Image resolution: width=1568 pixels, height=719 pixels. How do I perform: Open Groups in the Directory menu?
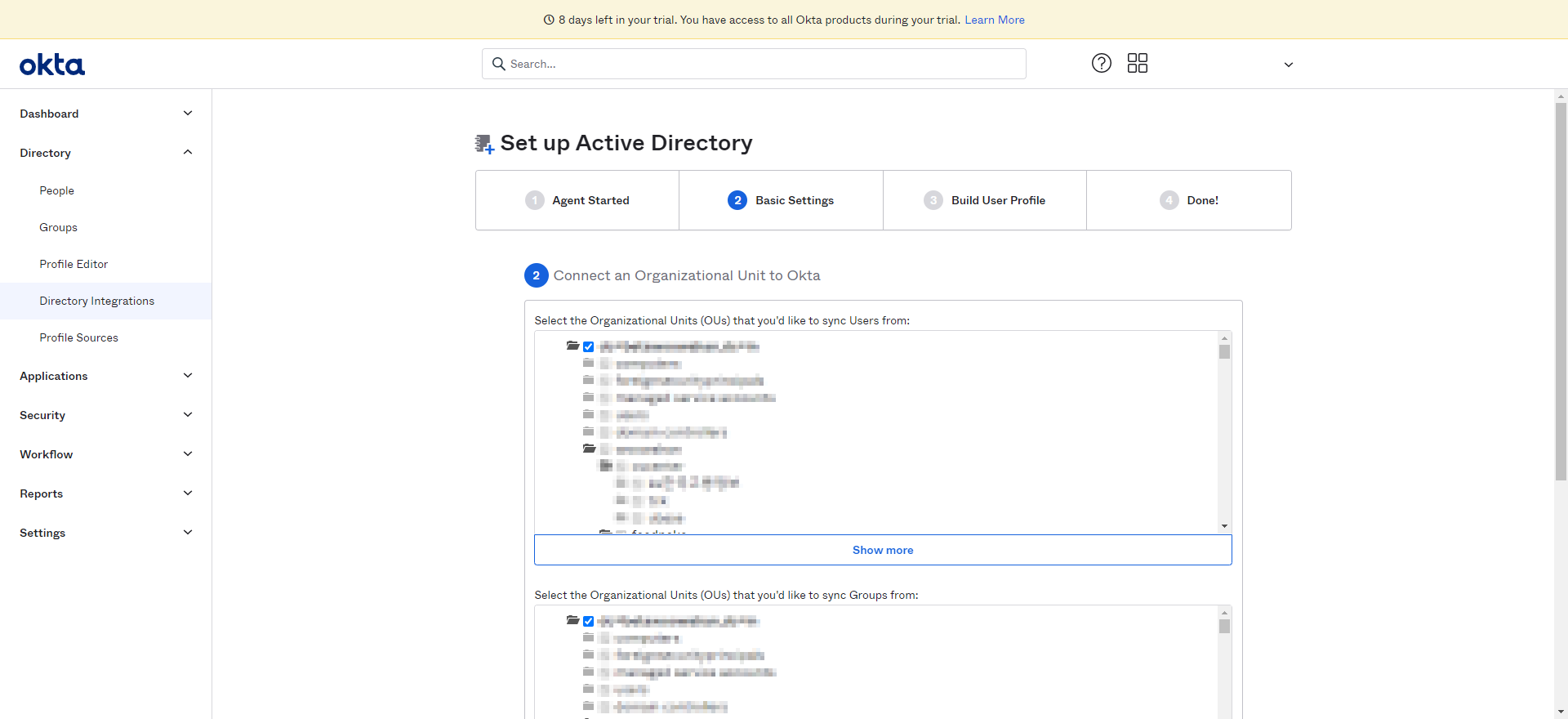pyautogui.click(x=59, y=227)
